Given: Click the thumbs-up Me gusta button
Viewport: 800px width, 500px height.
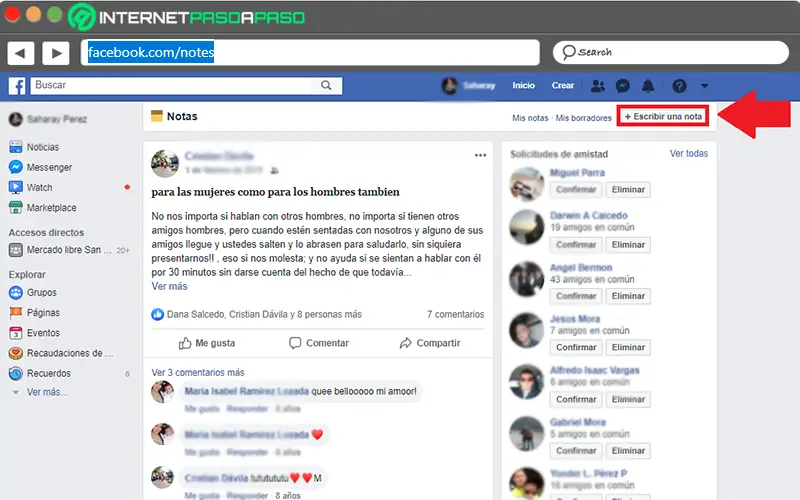Looking at the screenshot, I should point(207,343).
